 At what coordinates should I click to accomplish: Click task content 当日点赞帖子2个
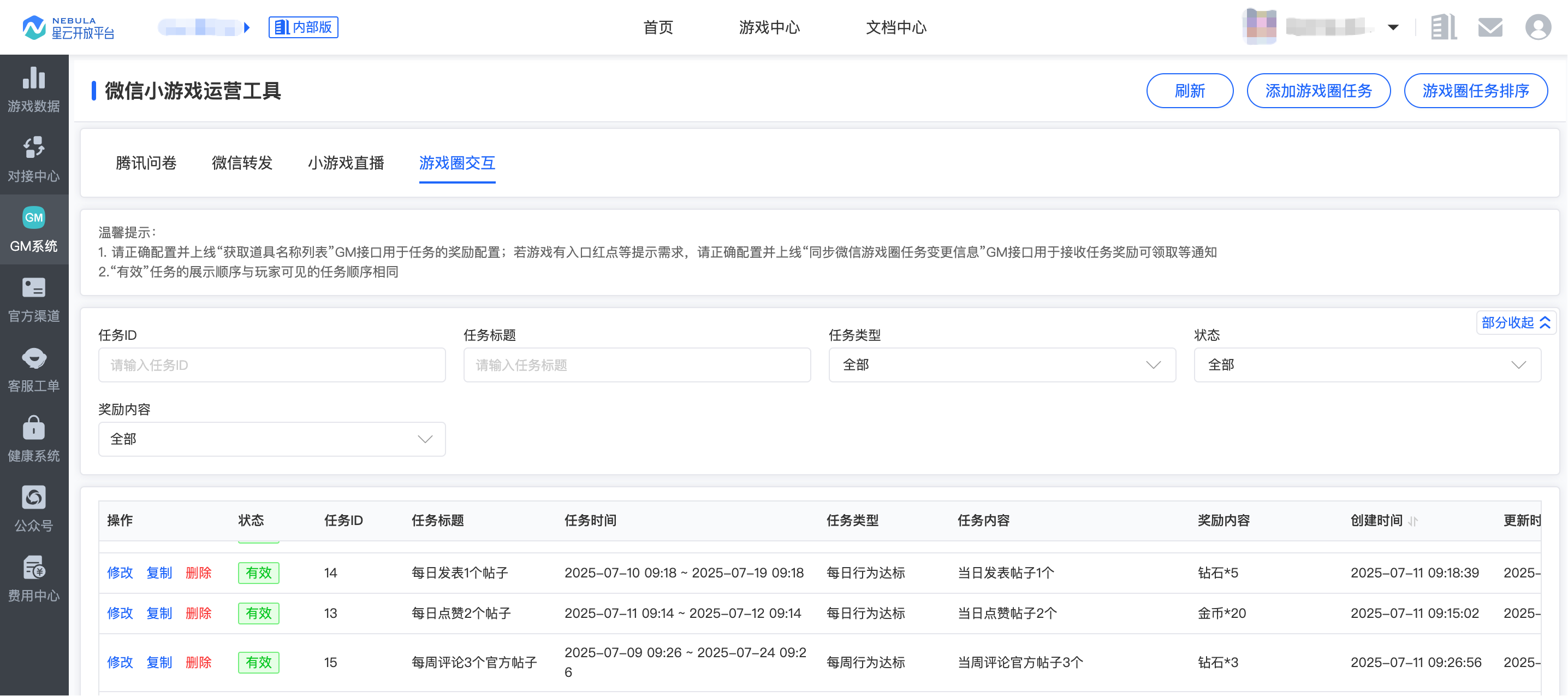[x=1007, y=614]
